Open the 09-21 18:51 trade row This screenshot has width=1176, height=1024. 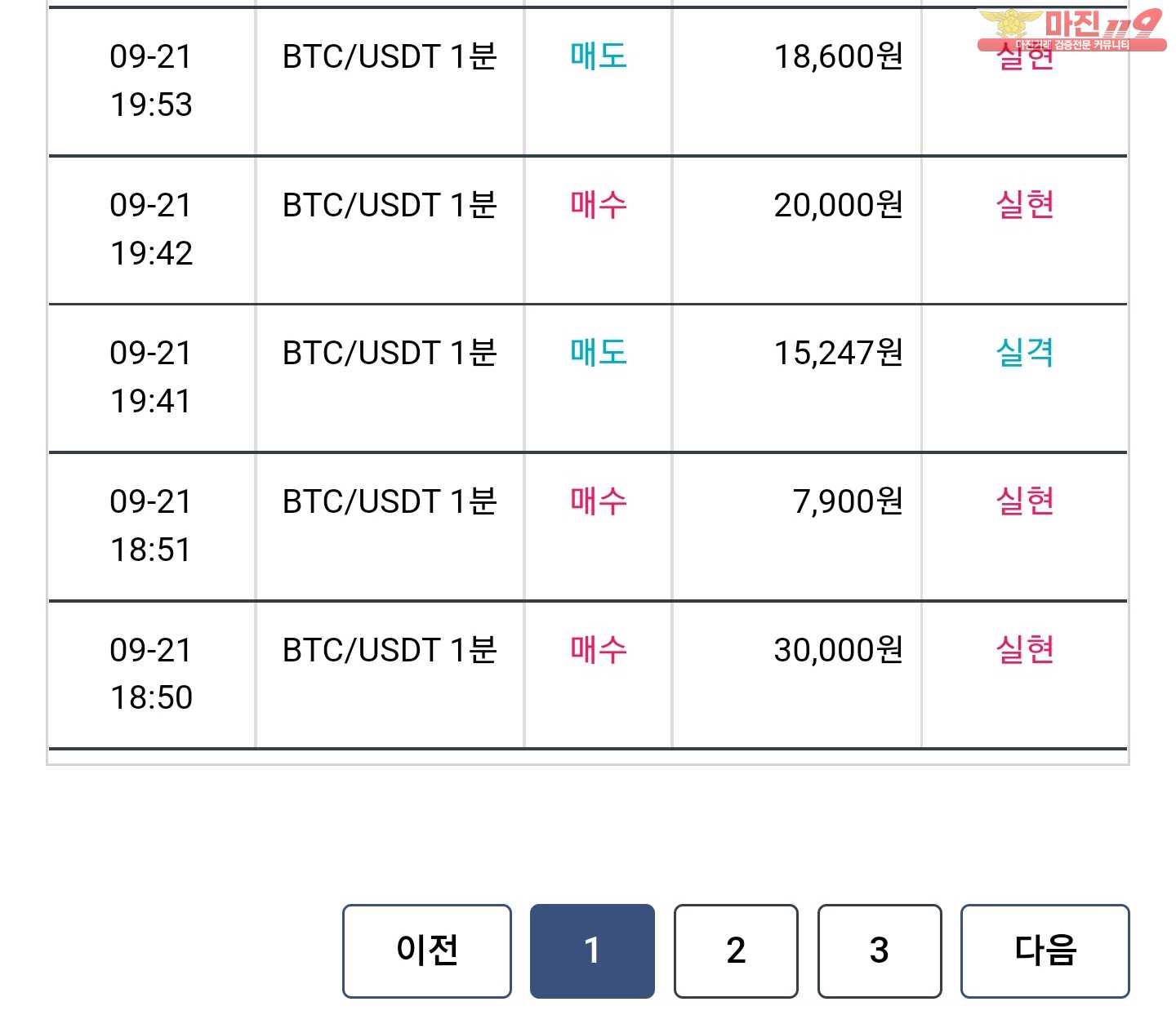click(x=588, y=527)
